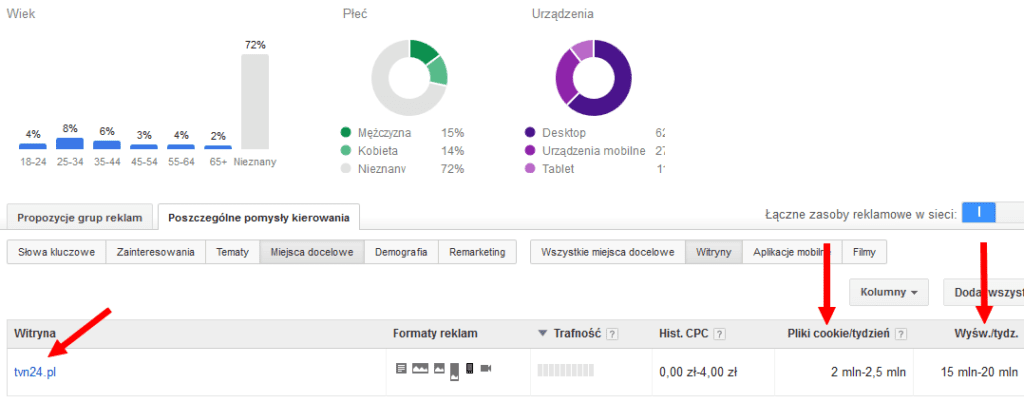
Task: Click the Dodaj wszystkie button
Action: [984, 292]
